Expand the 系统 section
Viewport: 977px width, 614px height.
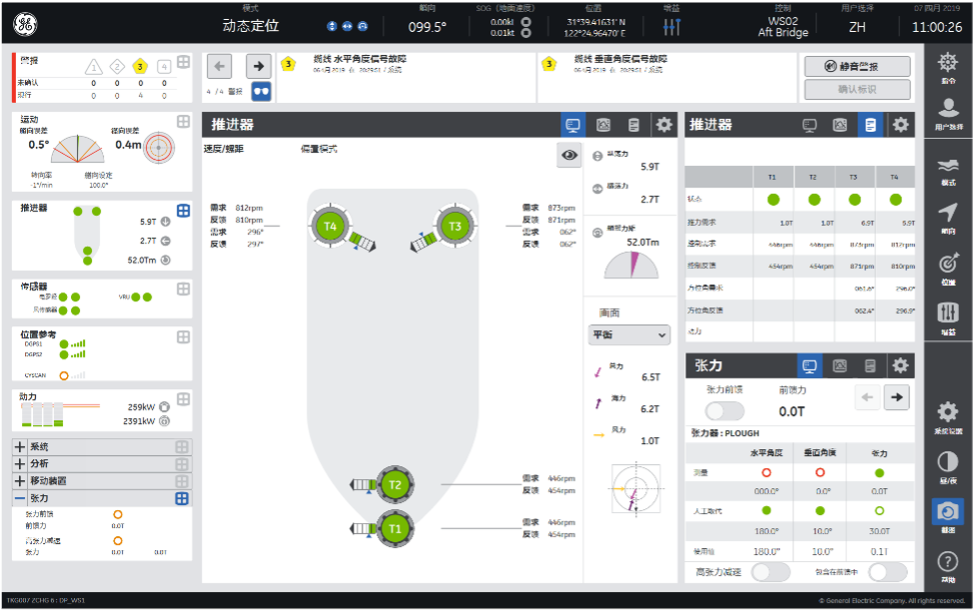pyautogui.click(x=21, y=447)
